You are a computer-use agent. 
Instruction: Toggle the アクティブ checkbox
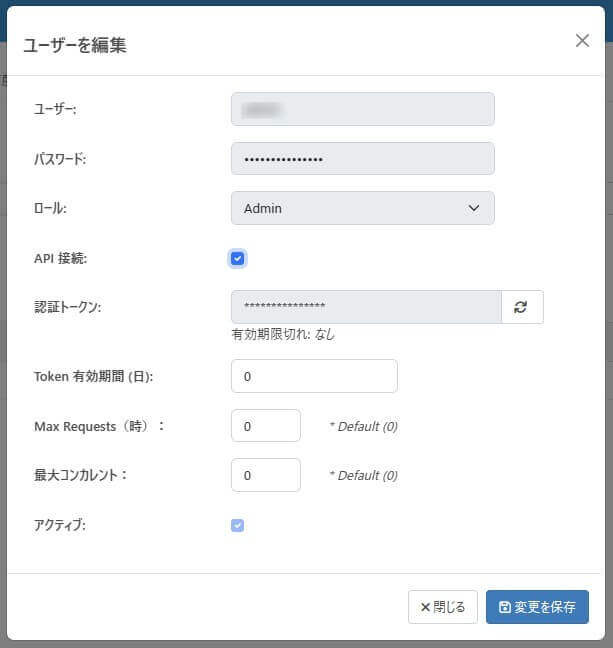coord(238,525)
